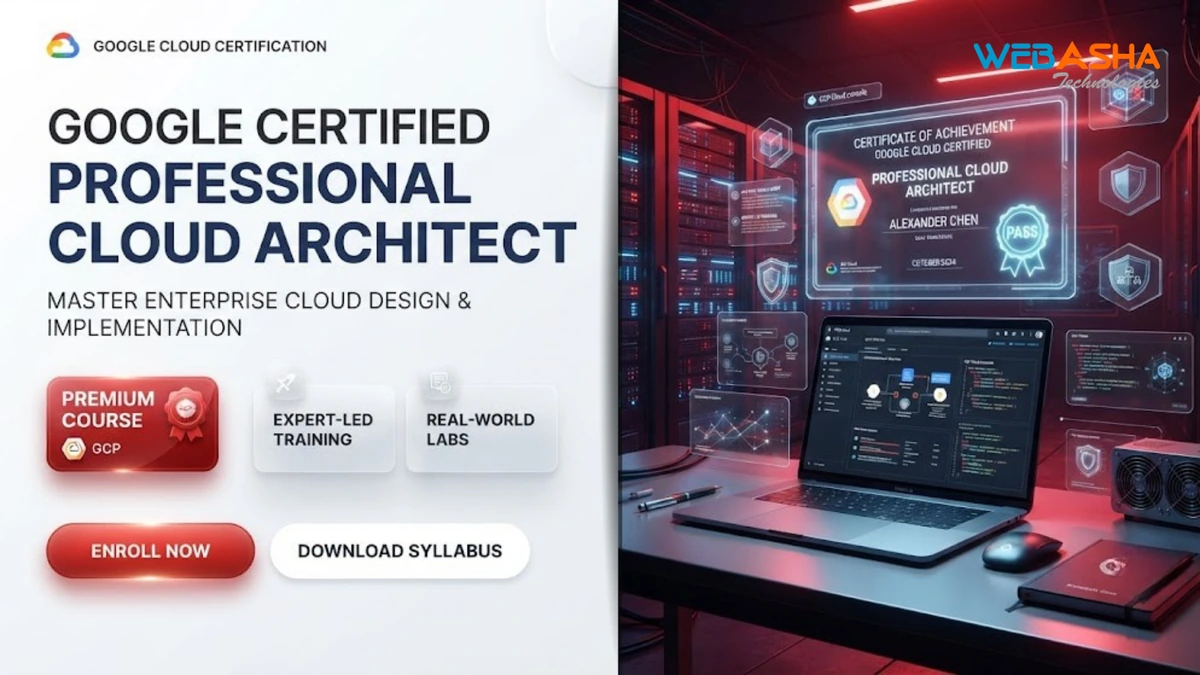Click the ALEXANDER CHEN name on certificate

point(935,222)
